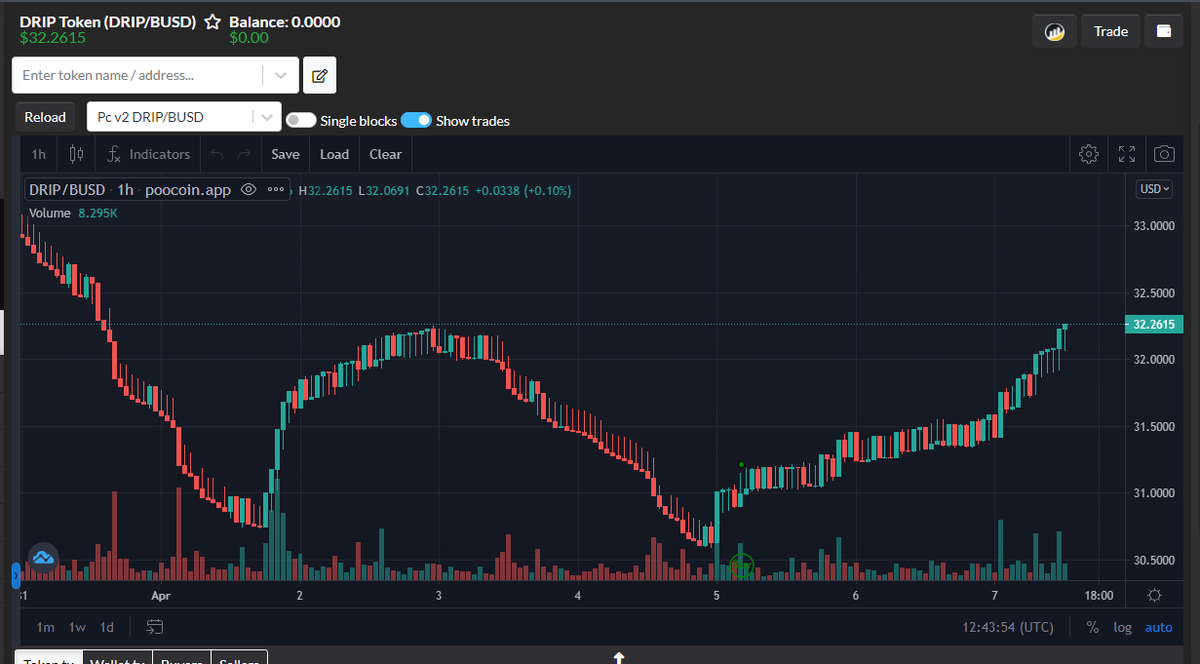Open the USD currency dropdown

pos(1153,188)
